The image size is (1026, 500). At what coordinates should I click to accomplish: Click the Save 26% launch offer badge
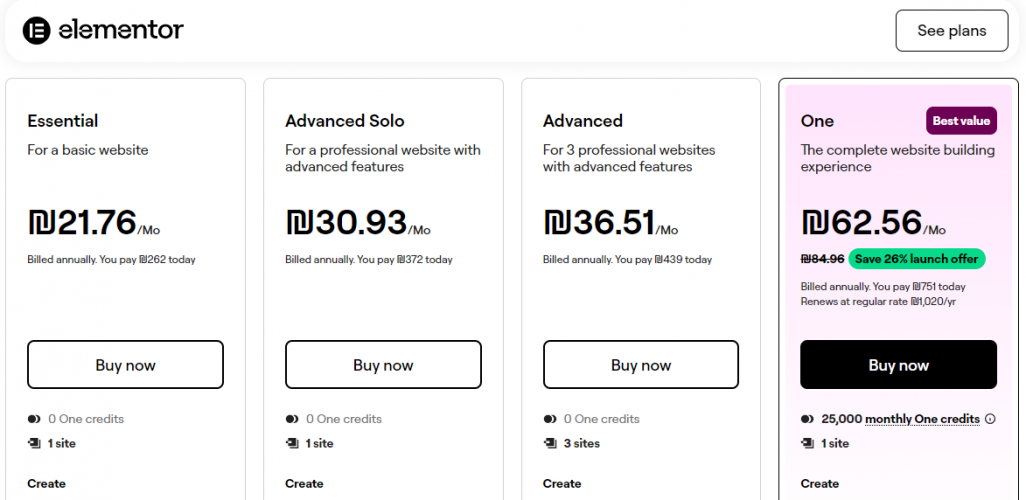point(917,259)
